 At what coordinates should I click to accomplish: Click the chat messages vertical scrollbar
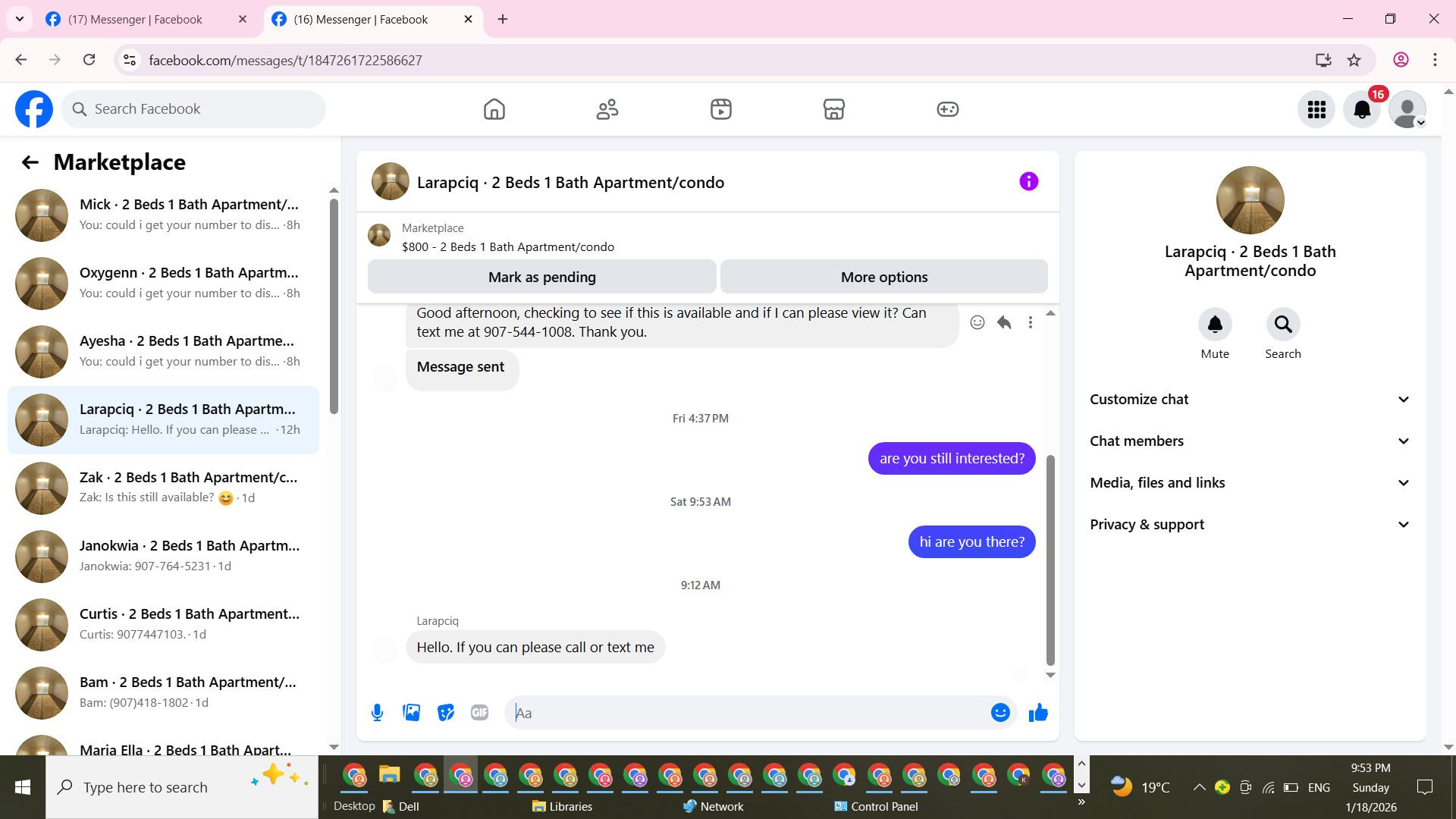coord(1050,561)
